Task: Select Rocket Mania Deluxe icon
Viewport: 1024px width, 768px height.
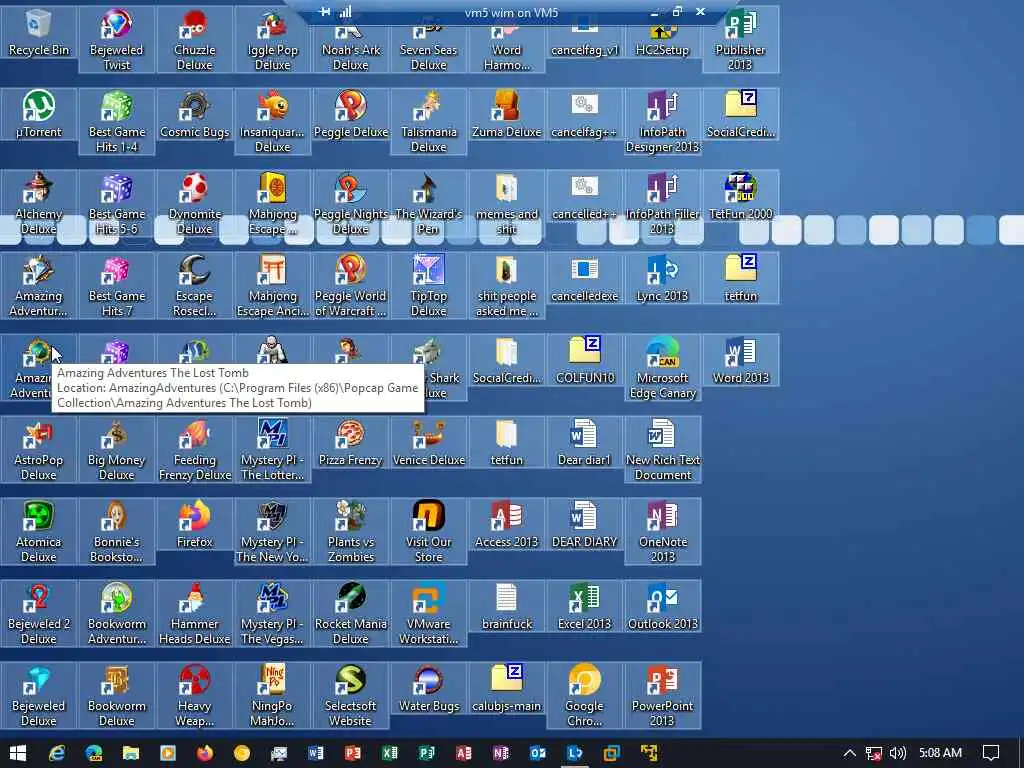Action: point(351,613)
